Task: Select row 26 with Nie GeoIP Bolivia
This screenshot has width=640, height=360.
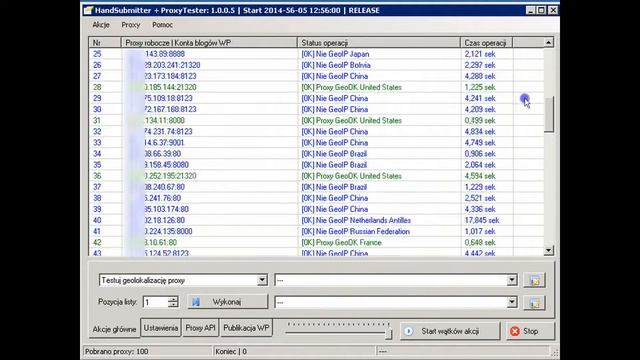Action: (x=316, y=65)
